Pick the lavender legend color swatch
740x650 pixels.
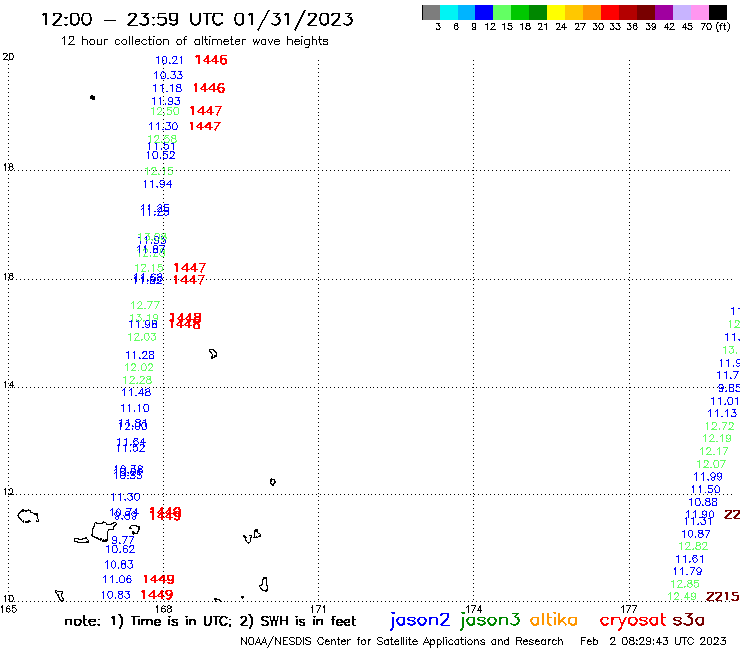(x=681, y=12)
